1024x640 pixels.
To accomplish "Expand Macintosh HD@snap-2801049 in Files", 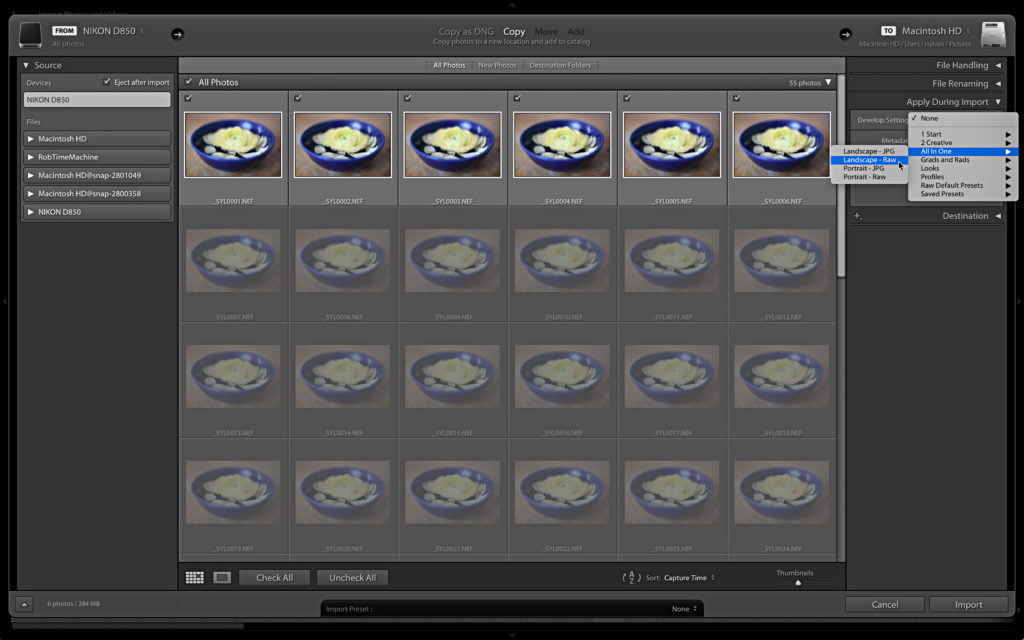I will click(31, 175).
